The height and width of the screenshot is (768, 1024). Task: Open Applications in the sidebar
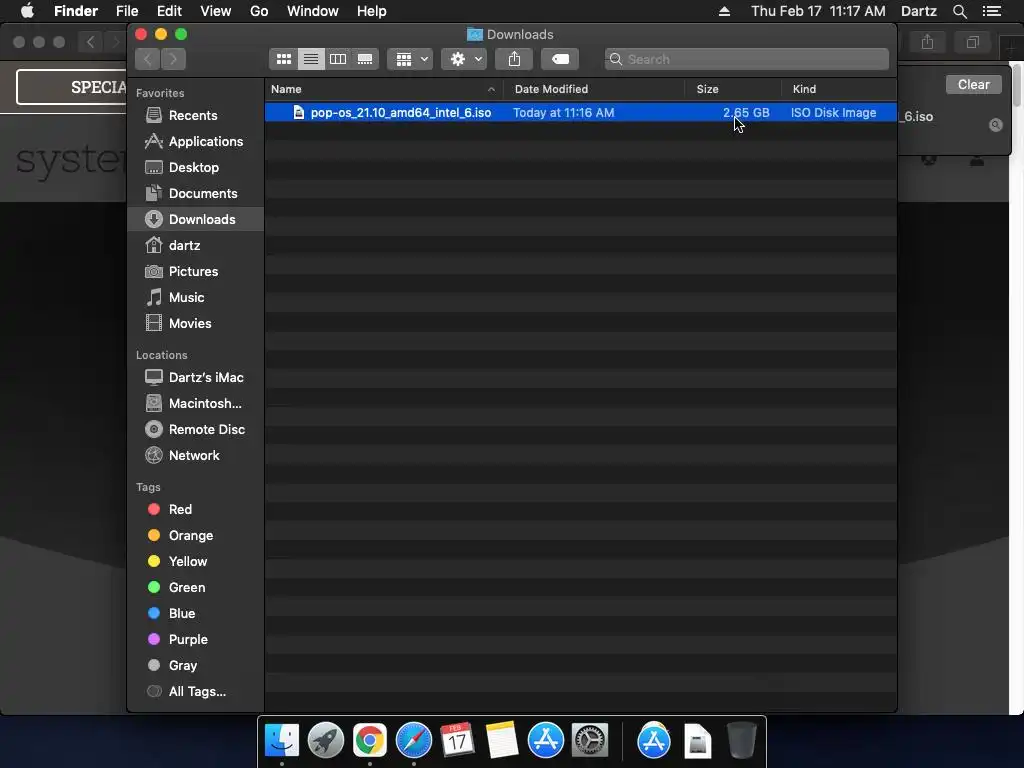click(x=194, y=142)
